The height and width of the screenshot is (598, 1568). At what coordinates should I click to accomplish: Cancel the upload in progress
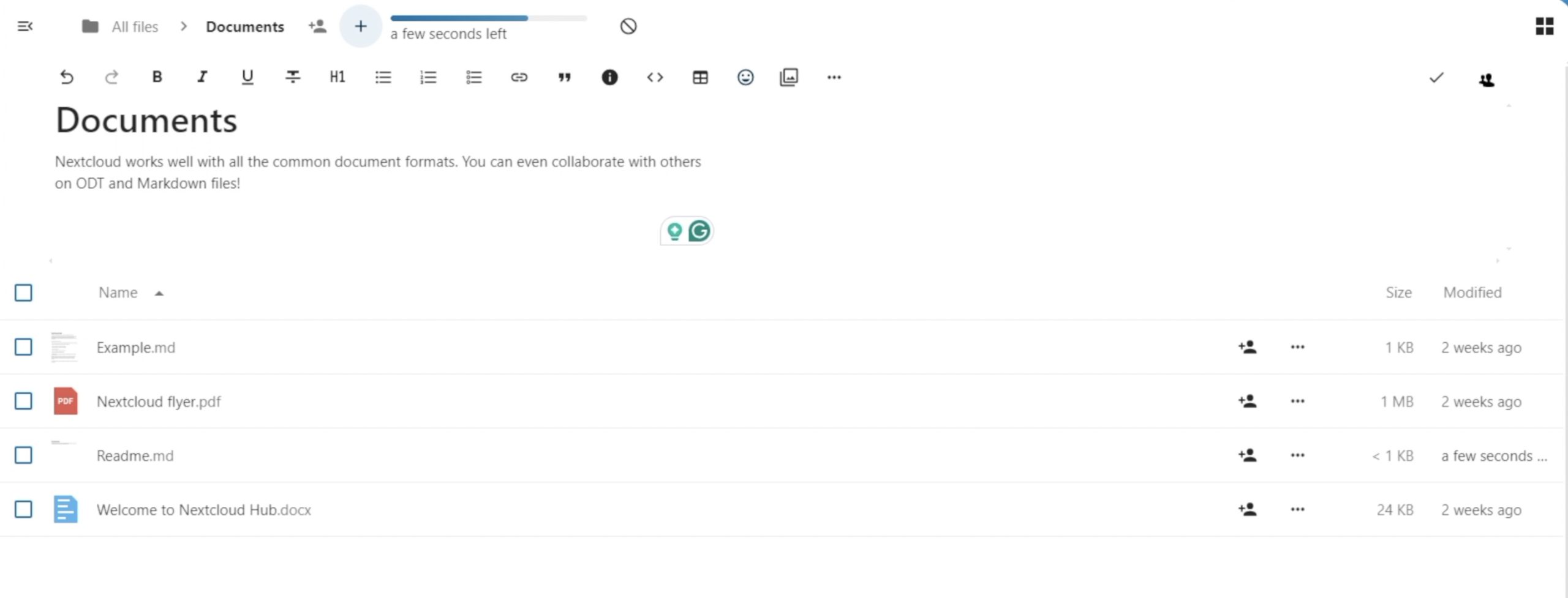point(628,26)
